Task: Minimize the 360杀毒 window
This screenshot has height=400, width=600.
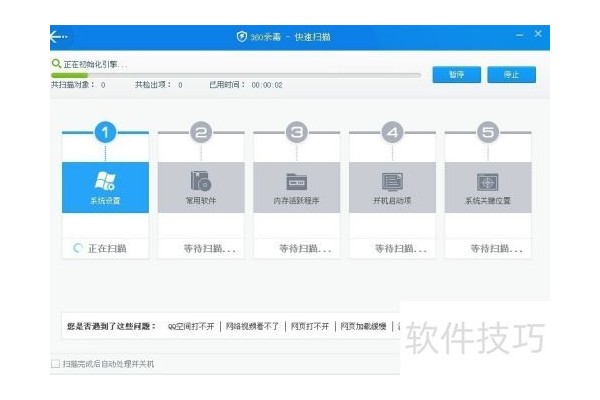Action: point(519,35)
